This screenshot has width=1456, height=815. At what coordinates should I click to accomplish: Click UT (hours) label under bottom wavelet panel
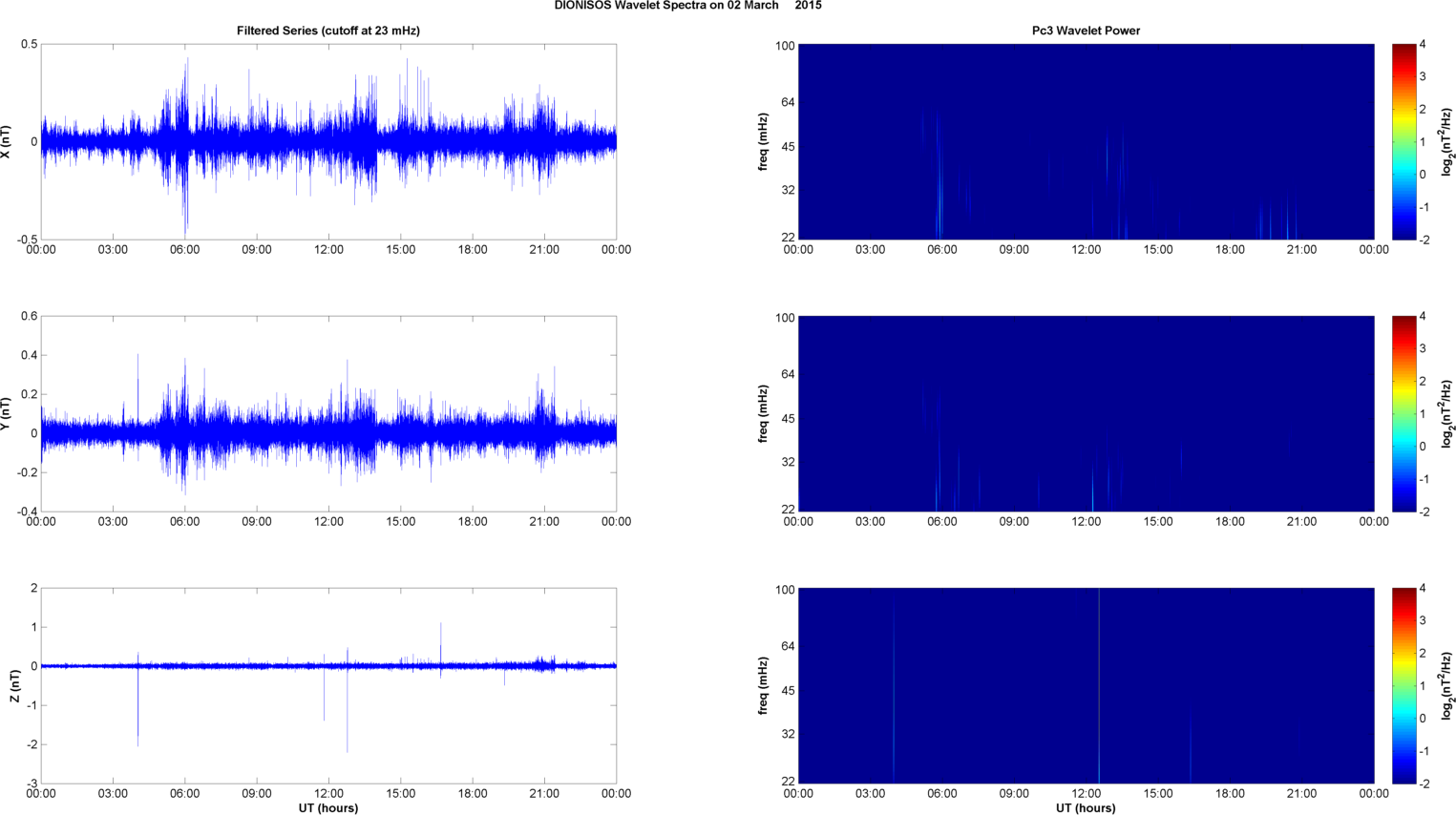click(x=1086, y=807)
